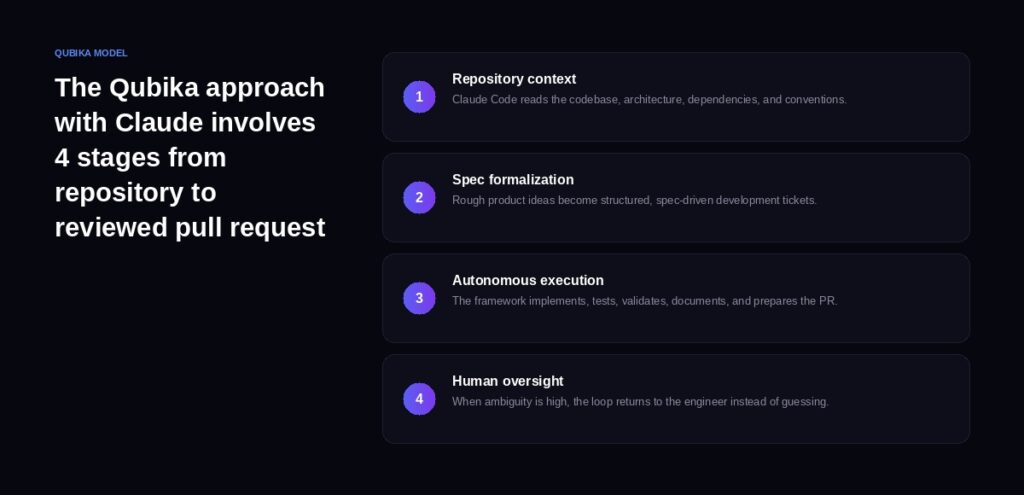
Task: Select the Spec formalization heading
Action: tap(513, 180)
